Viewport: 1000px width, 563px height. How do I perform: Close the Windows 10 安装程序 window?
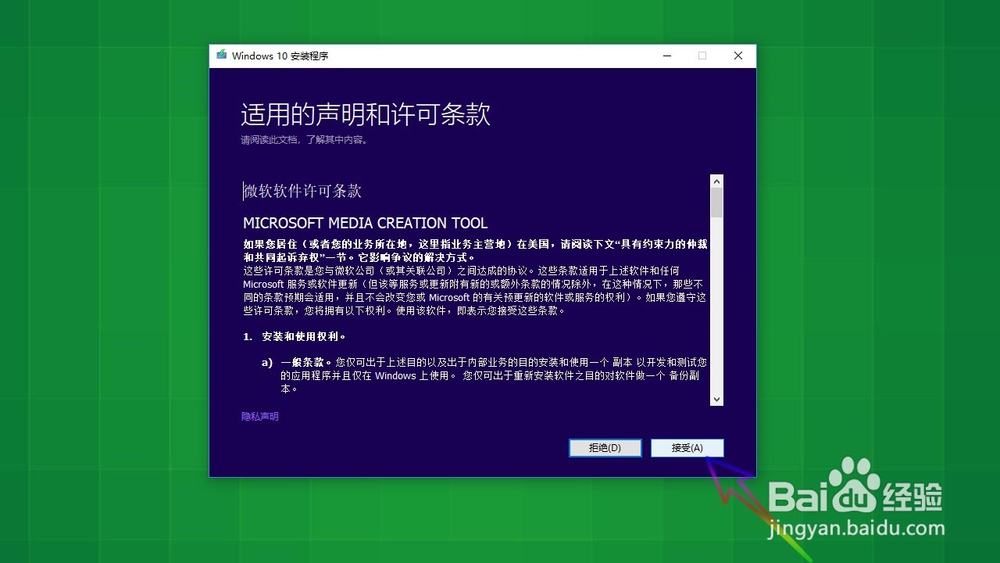click(x=738, y=55)
